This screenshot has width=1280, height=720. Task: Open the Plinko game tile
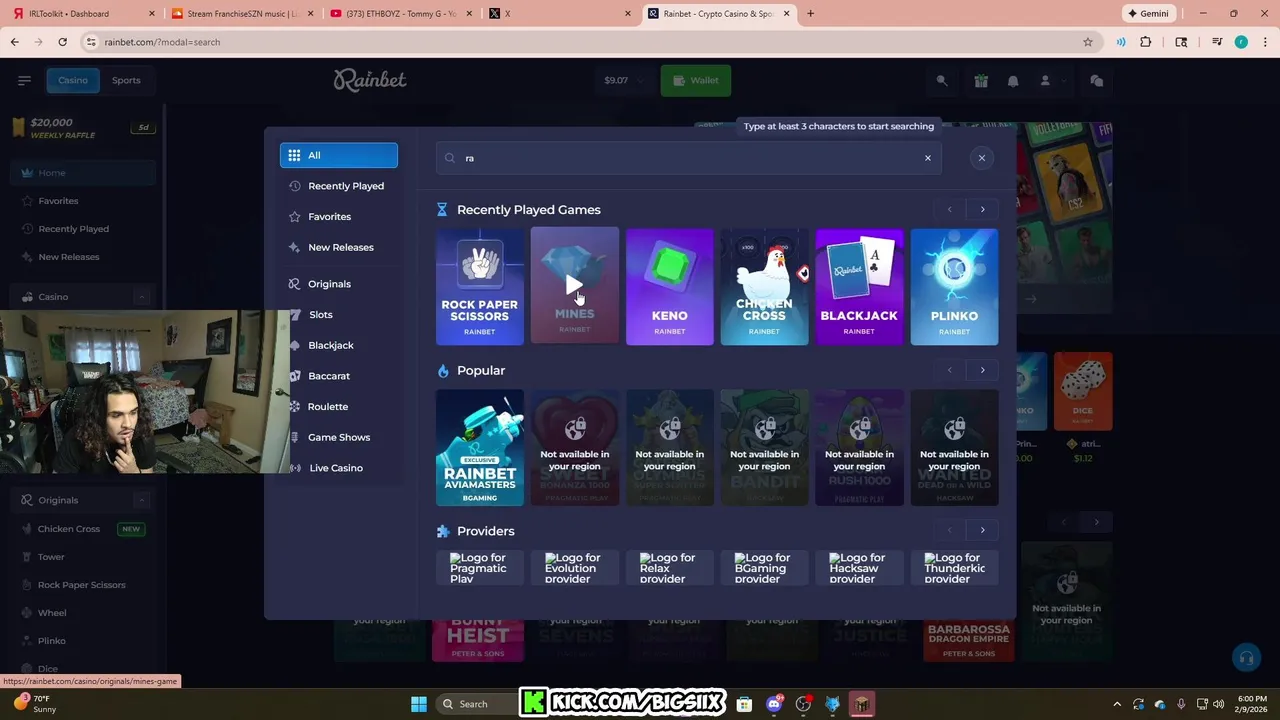[x=954, y=287]
